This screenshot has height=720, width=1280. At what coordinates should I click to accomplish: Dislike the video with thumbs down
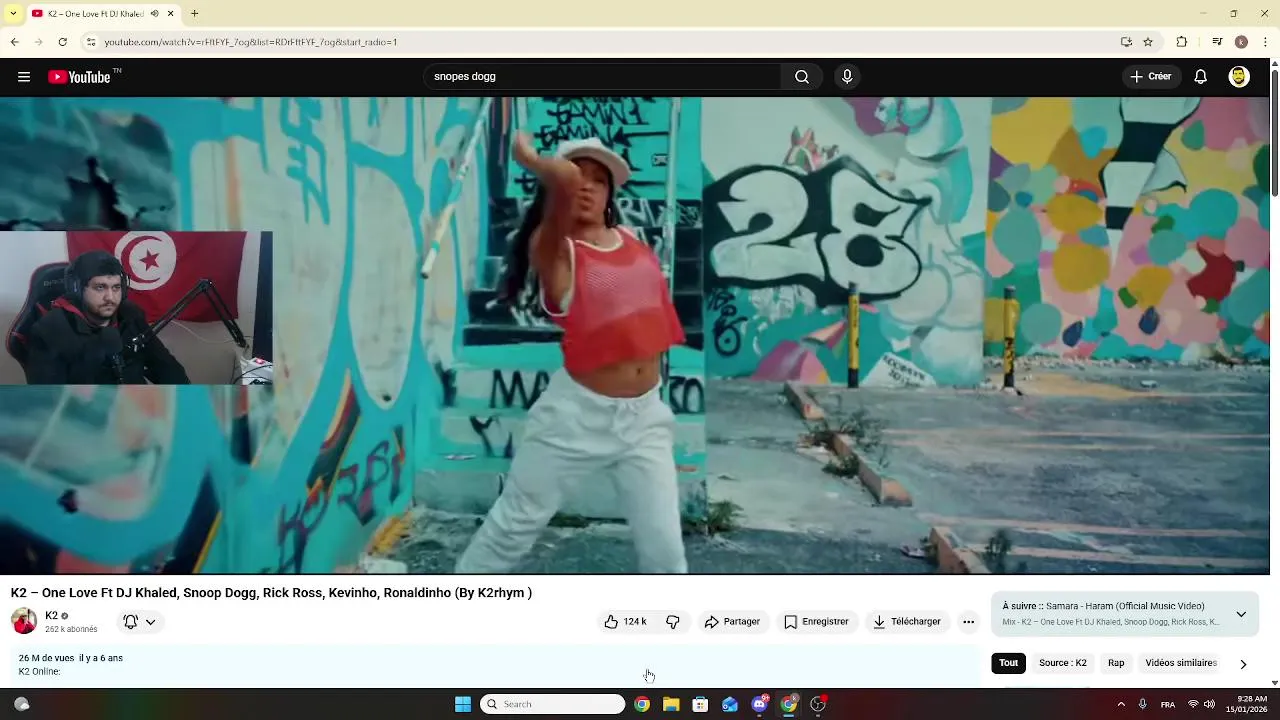point(673,622)
